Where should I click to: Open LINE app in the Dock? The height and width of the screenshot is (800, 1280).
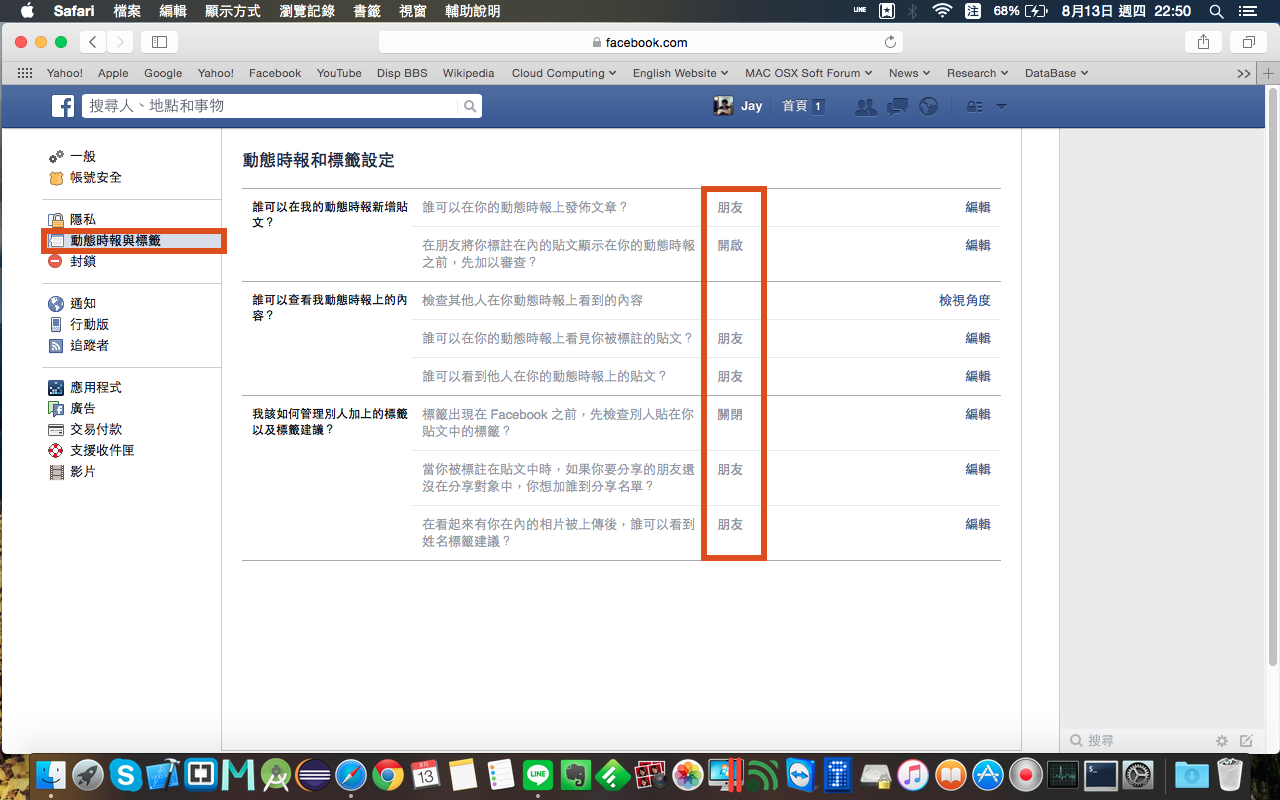pos(539,775)
